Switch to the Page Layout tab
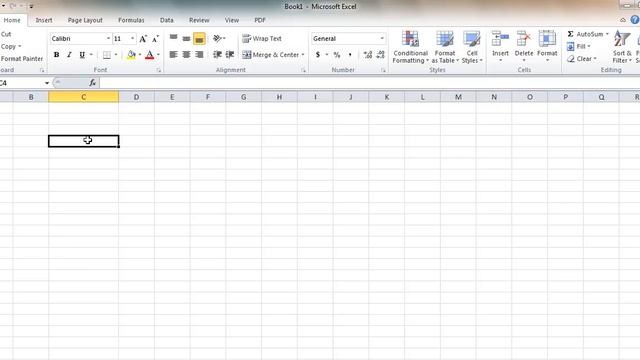This screenshot has height=360, width=640. coord(85,20)
